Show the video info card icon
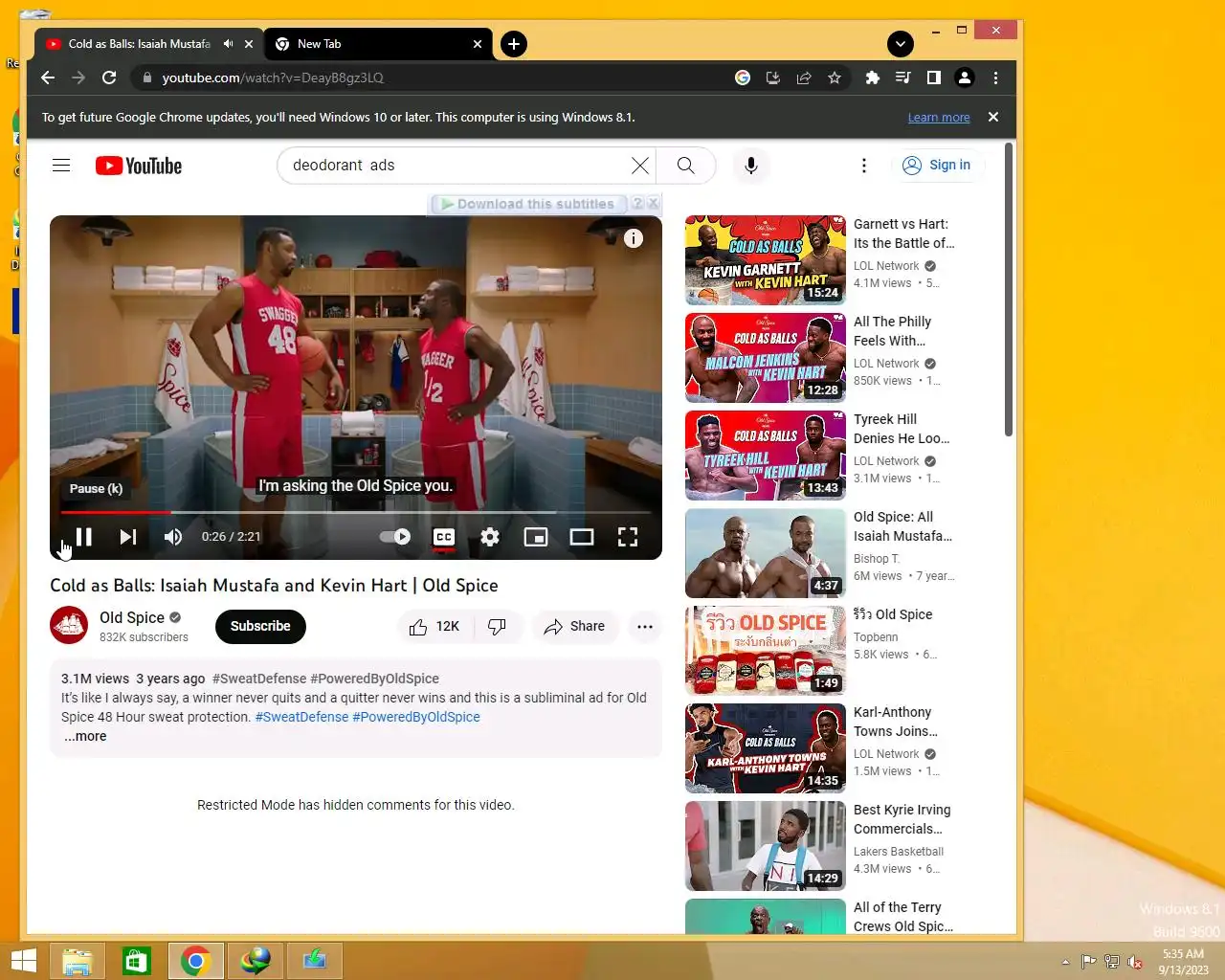 click(x=634, y=238)
